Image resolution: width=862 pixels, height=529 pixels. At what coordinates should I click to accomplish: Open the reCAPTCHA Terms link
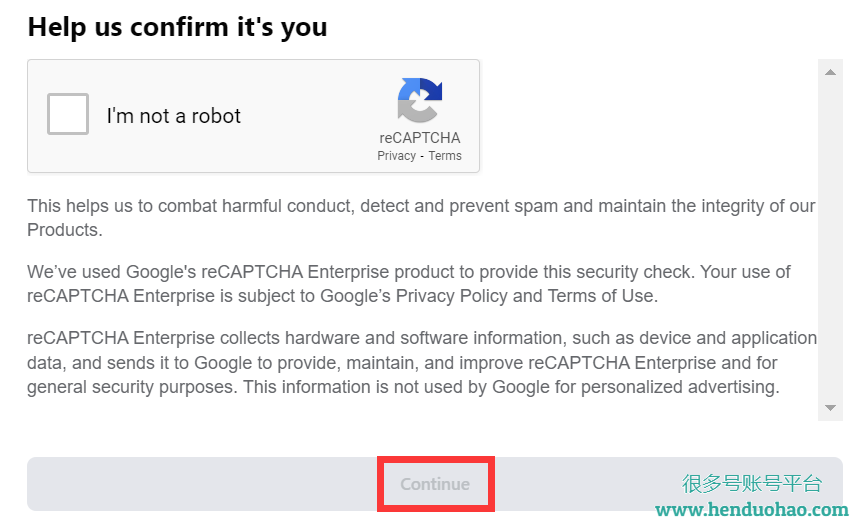(x=445, y=156)
